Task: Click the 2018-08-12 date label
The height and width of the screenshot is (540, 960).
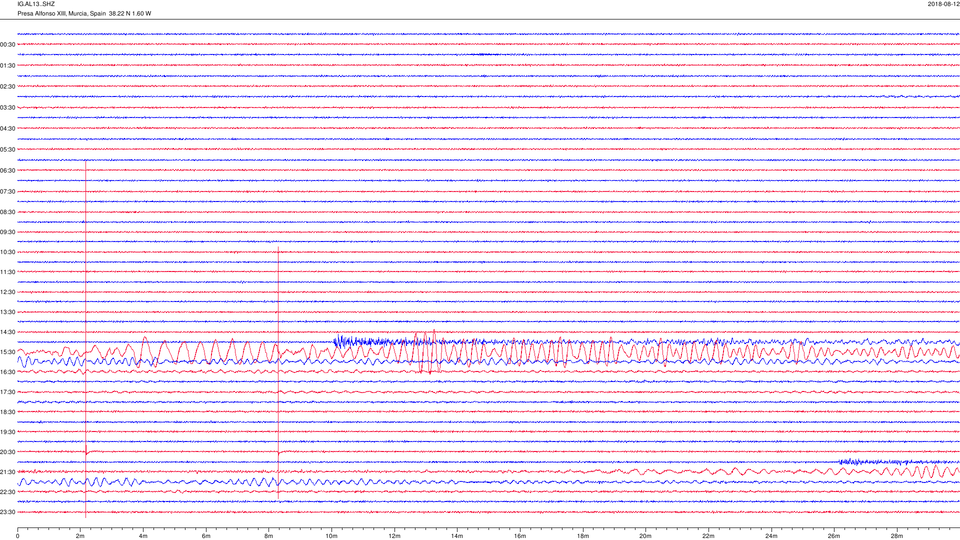Action: 943,4
